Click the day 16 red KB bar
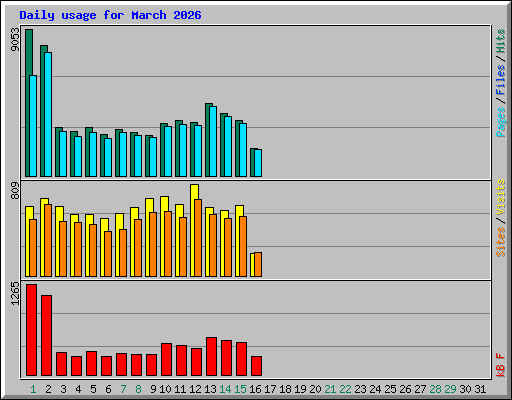This screenshot has height=400, width=512. point(256,366)
